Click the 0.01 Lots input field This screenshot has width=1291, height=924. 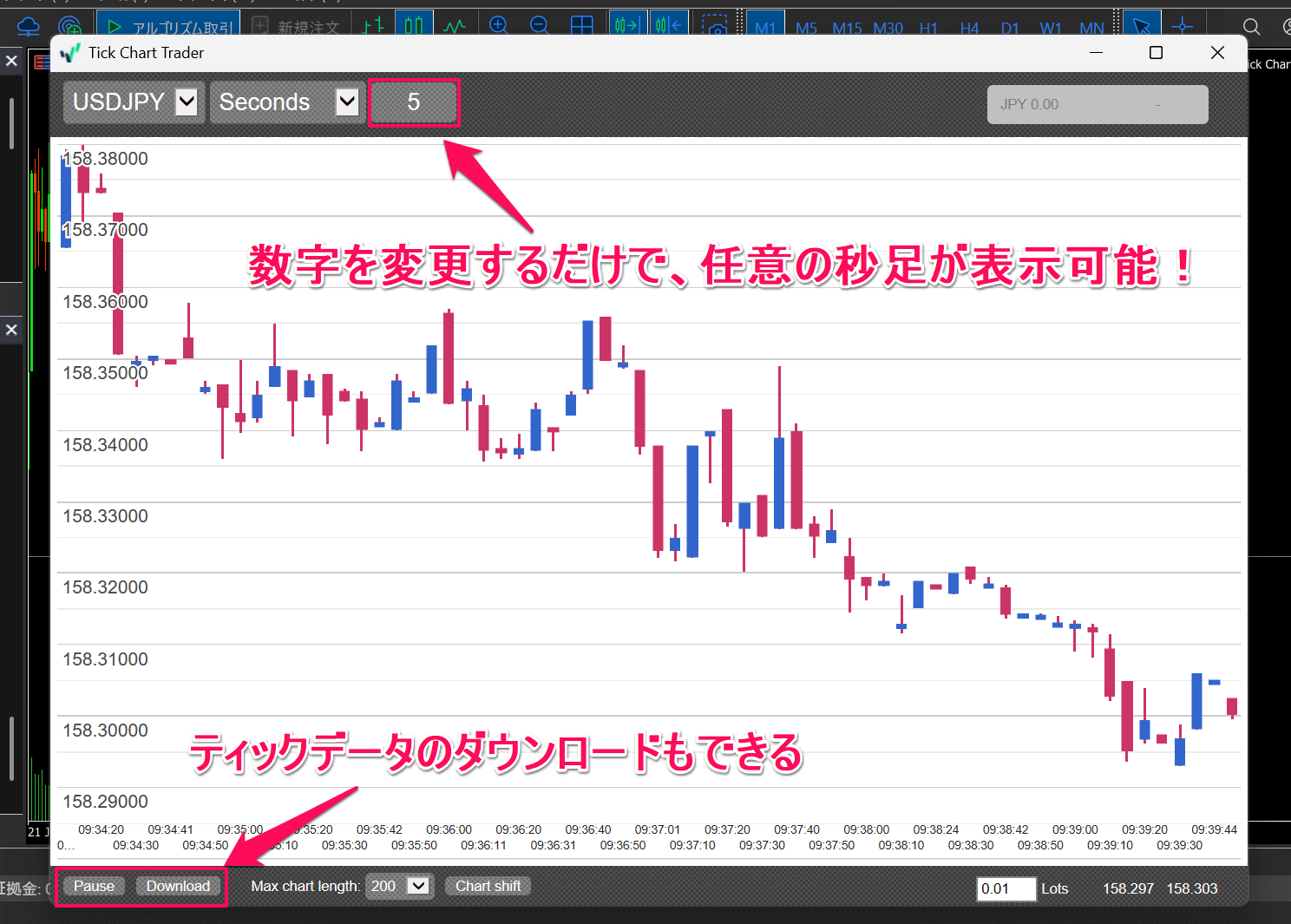click(x=1006, y=888)
